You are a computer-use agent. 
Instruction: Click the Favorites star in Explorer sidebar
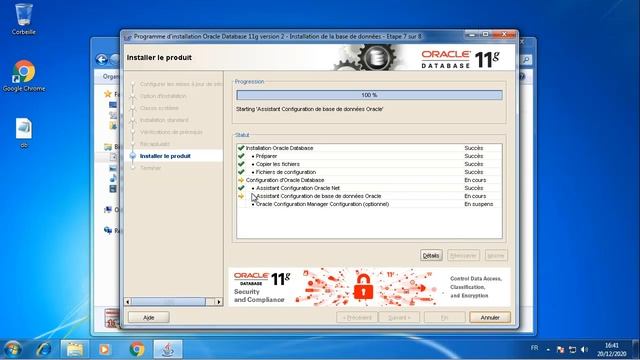tap(108, 94)
